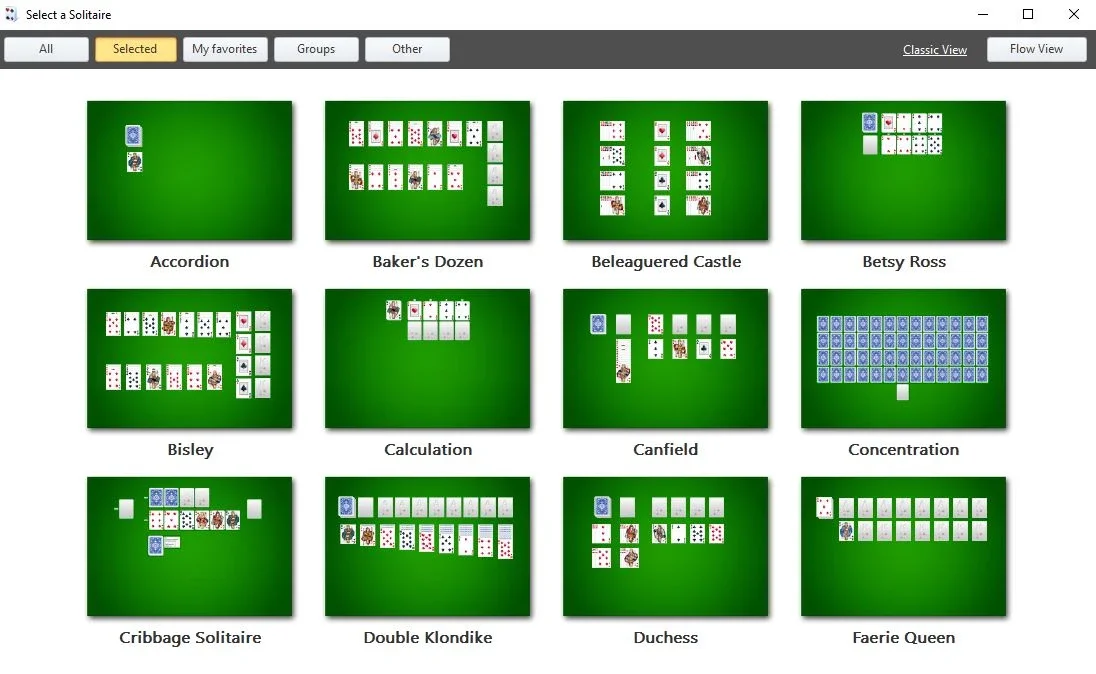Minimize the Select a Solitaire window

point(983,14)
